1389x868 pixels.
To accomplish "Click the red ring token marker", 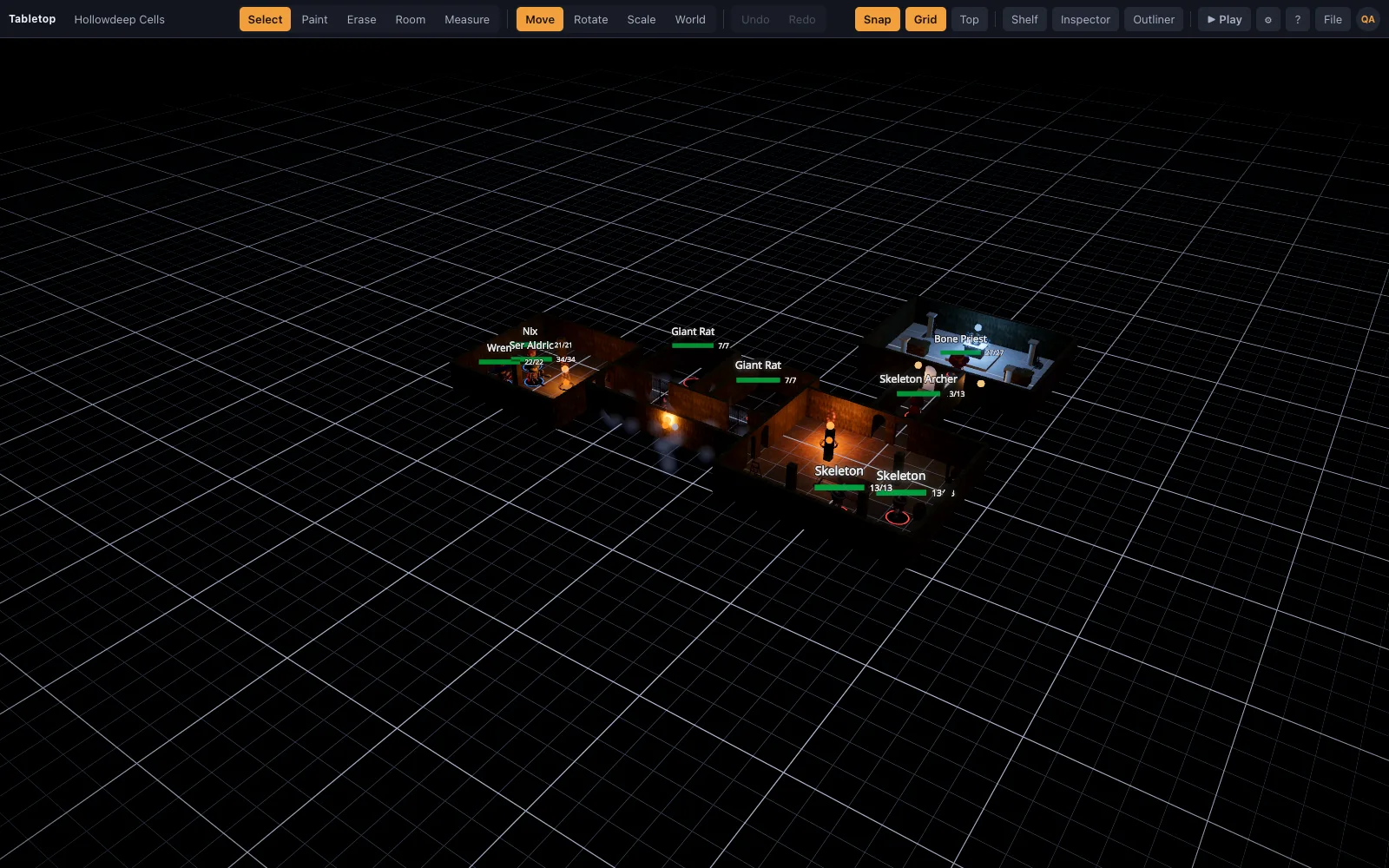I will point(897,518).
